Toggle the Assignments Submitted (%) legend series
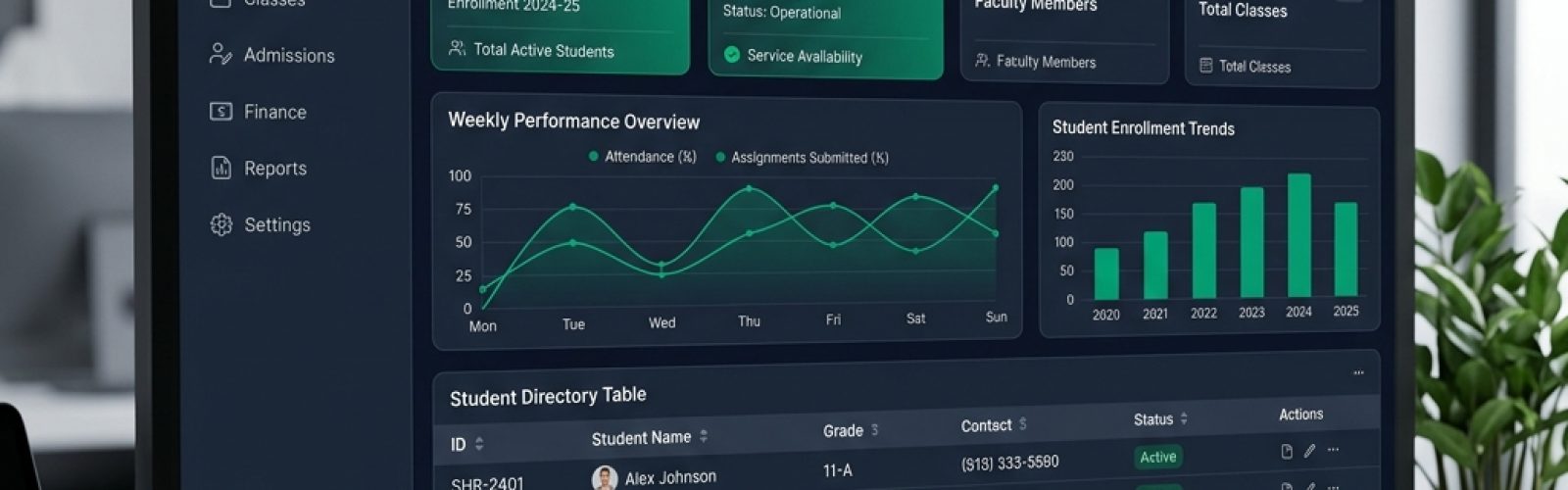 803,158
